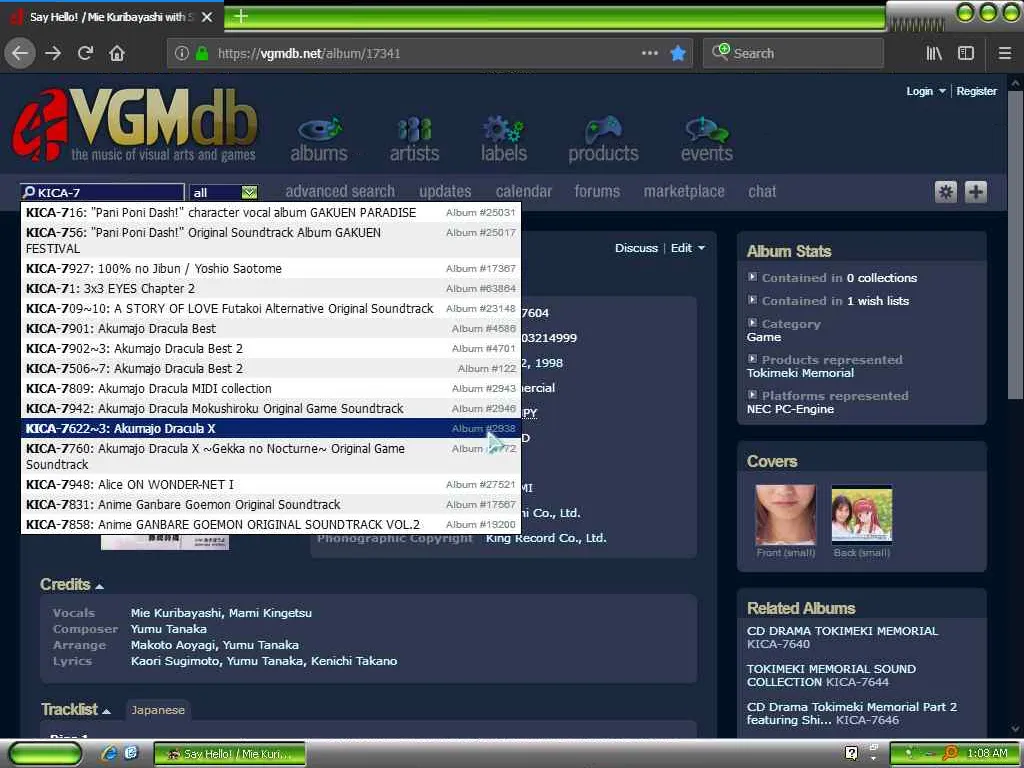Open the page actions three-dot menu
Image resolution: width=1024 pixels, height=768 pixels.
click(650, 53)
